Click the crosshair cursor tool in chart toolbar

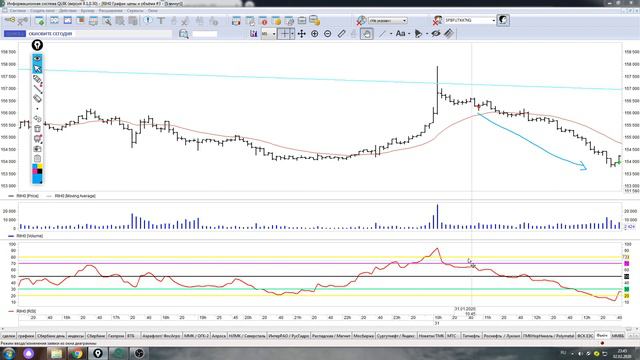click(285, 33)
